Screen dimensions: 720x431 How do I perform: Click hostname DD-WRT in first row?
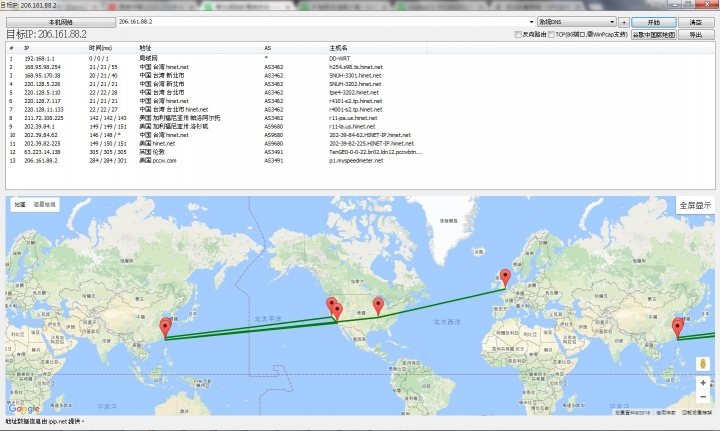tap(339, 59)
